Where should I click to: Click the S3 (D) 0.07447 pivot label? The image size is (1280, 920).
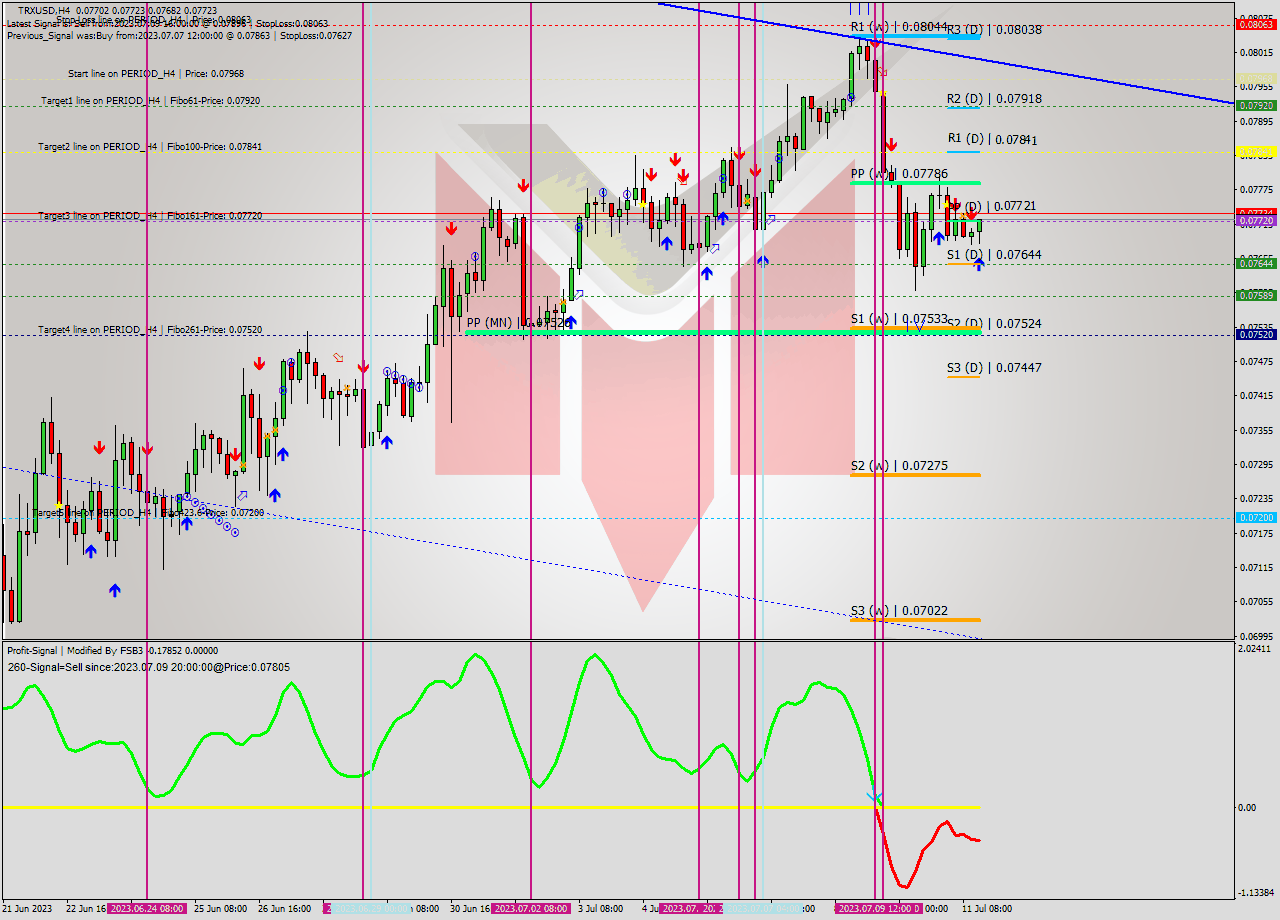tap(994, 368)
